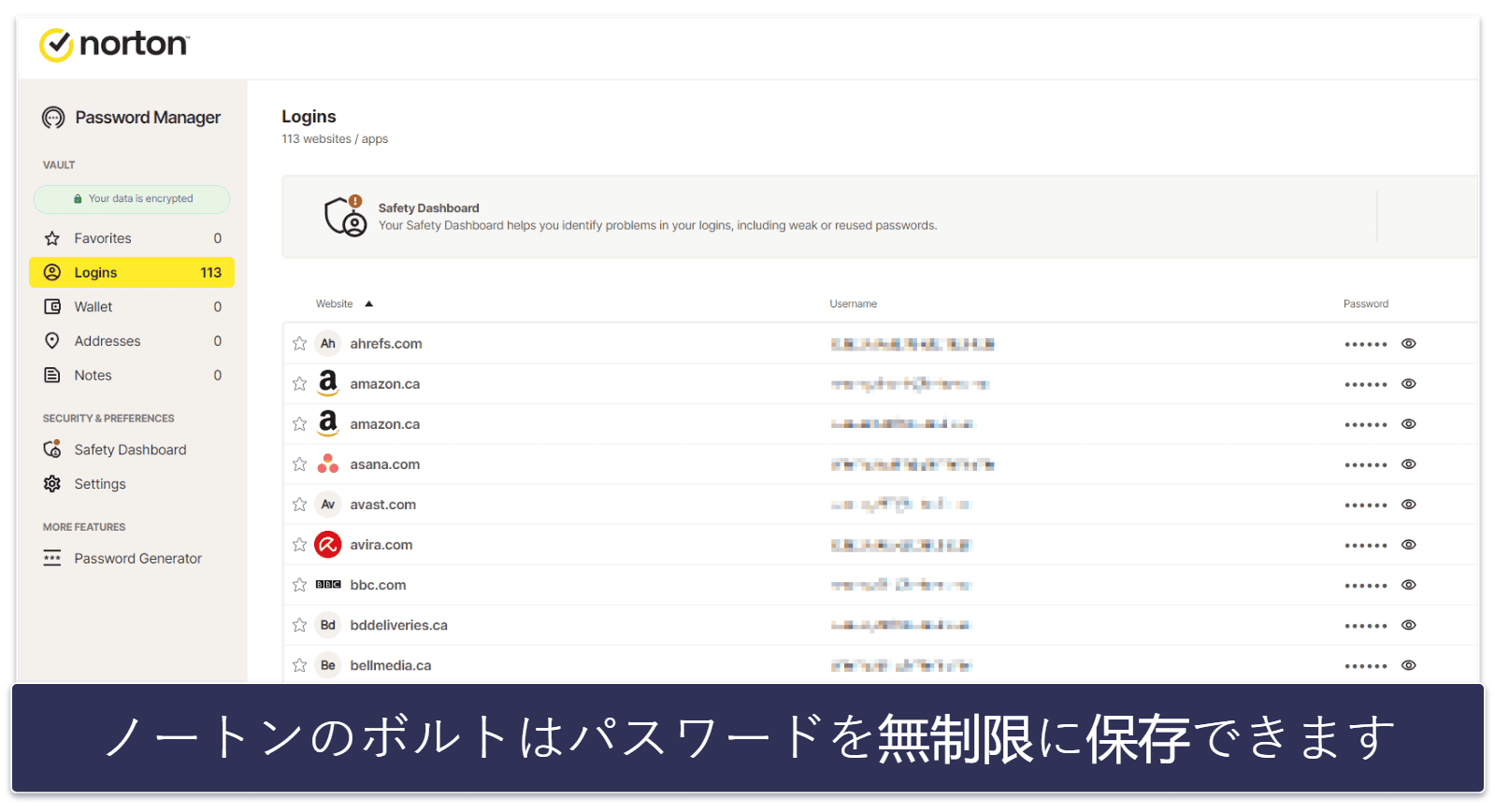Click the Favorites star icon in sidebar
1495x812 pixels.
click(52, 238)
